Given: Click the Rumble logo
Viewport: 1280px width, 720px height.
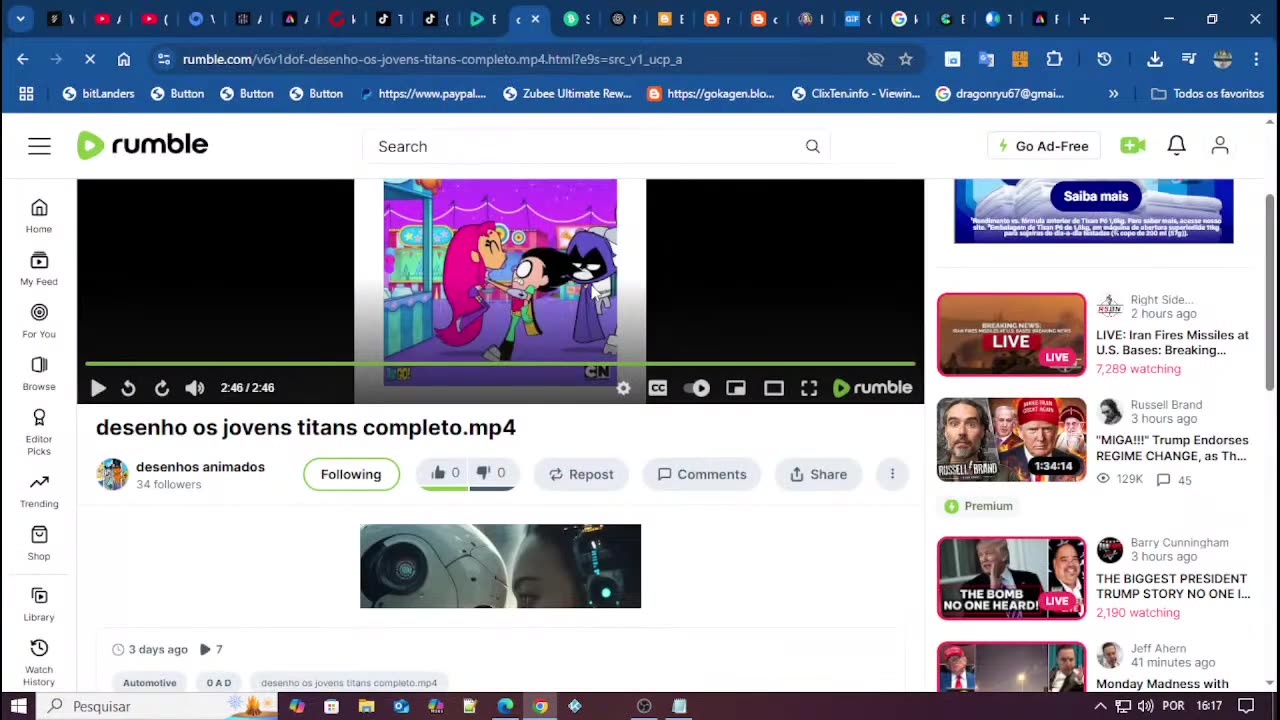Looking at the screenshot, I should coord(142,145).
